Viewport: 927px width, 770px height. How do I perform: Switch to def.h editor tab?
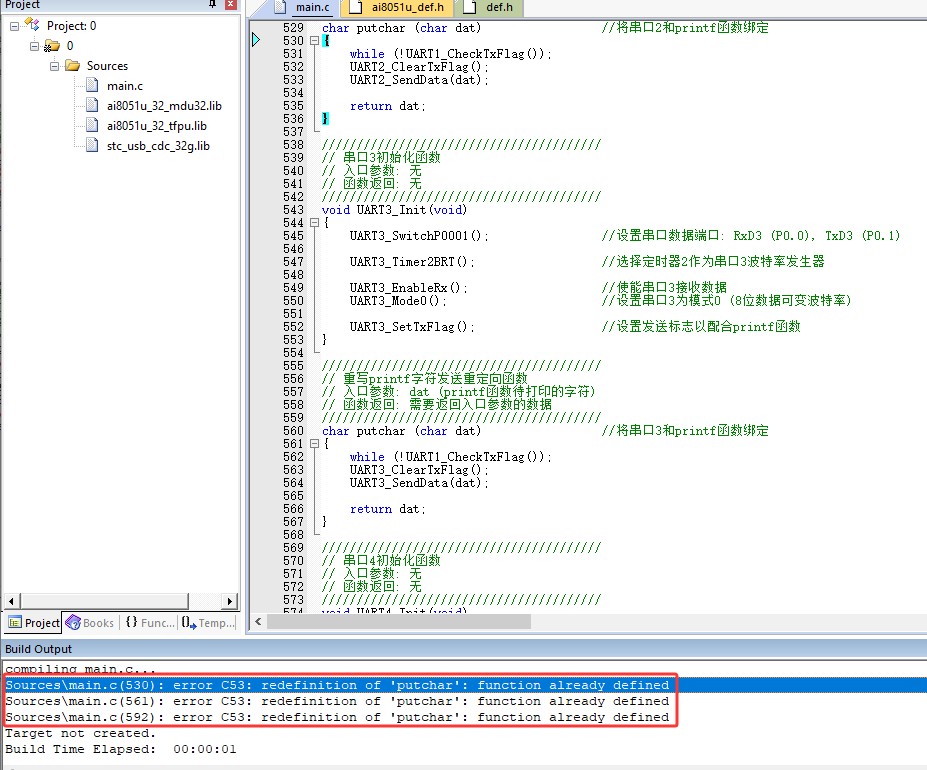point(499,8)
